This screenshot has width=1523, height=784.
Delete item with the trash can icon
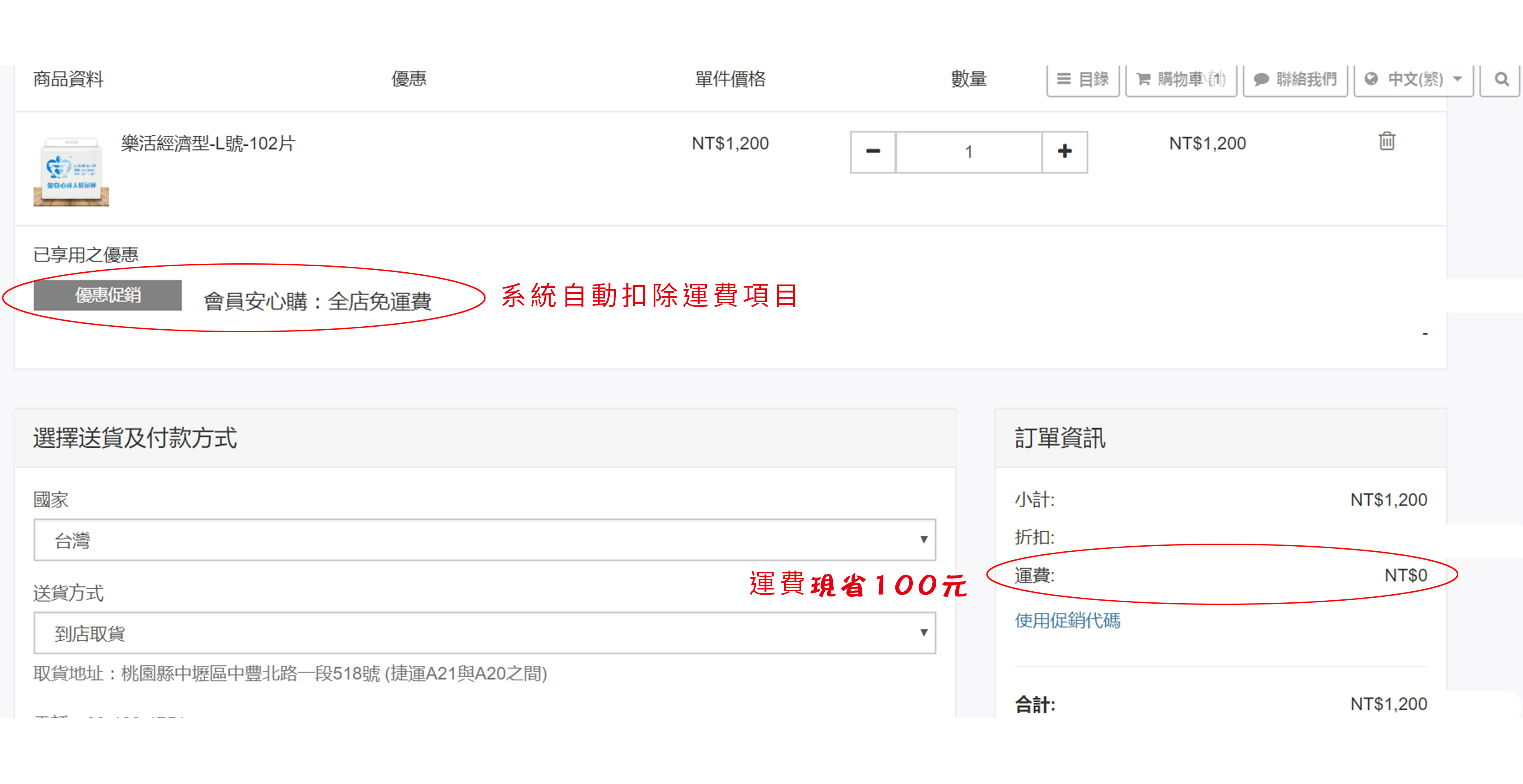point(1386,141)
